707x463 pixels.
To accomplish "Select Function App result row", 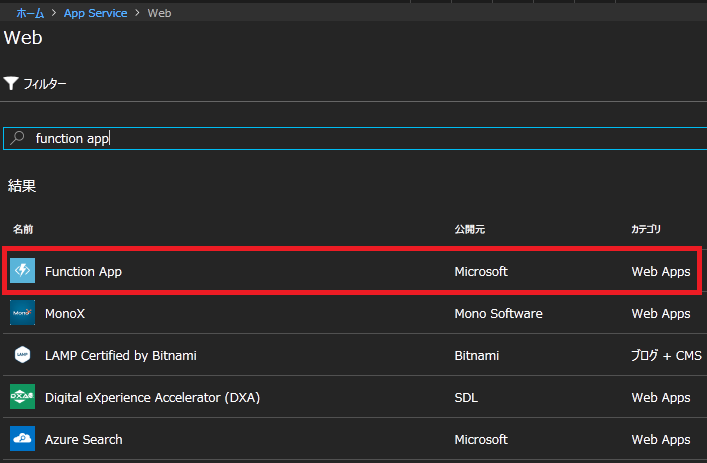I will [352, 271].
